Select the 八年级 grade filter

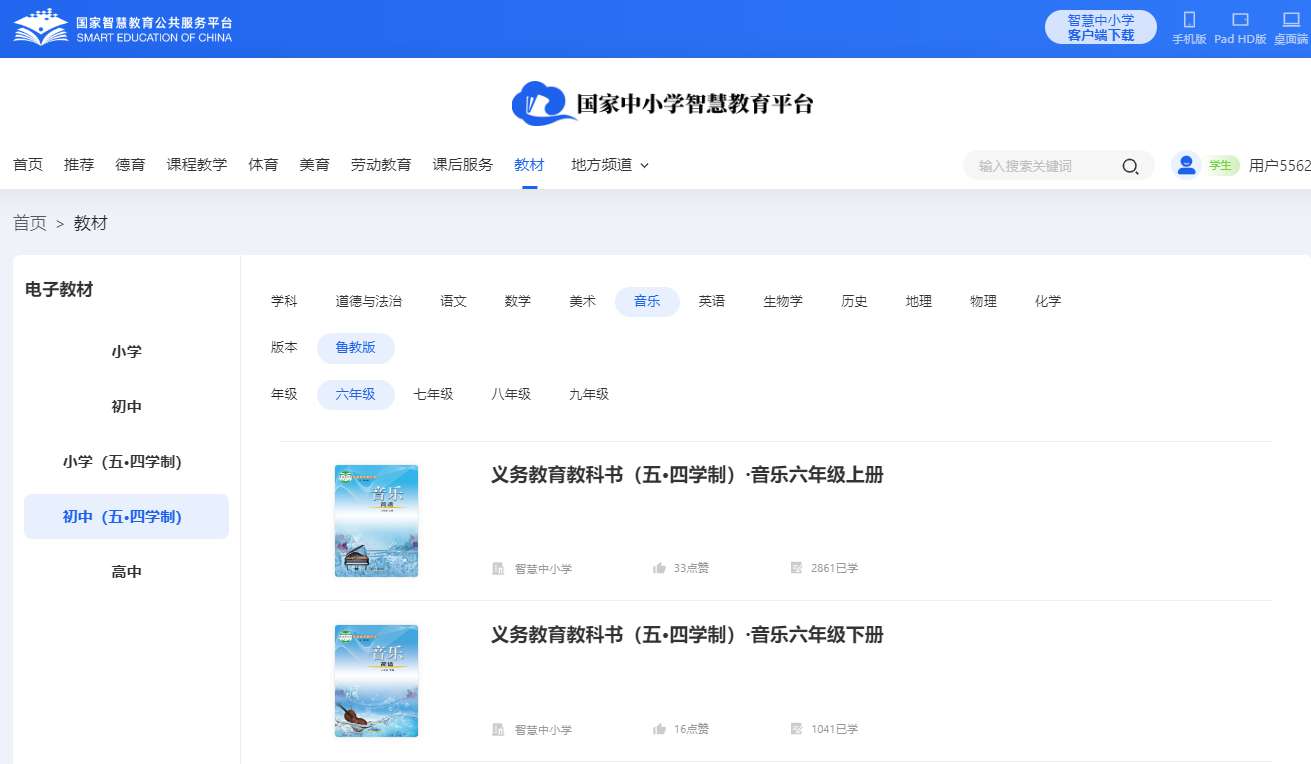tap(511, 395)
